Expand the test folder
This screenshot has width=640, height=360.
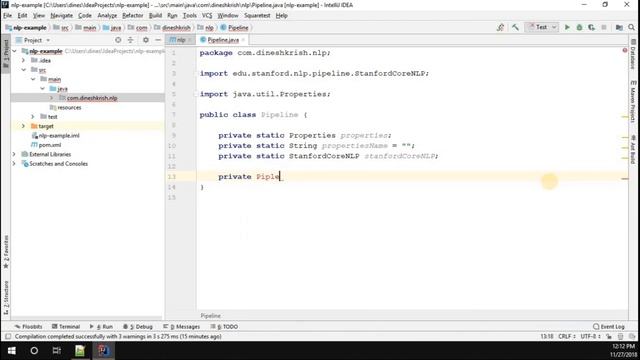[33, 117]
